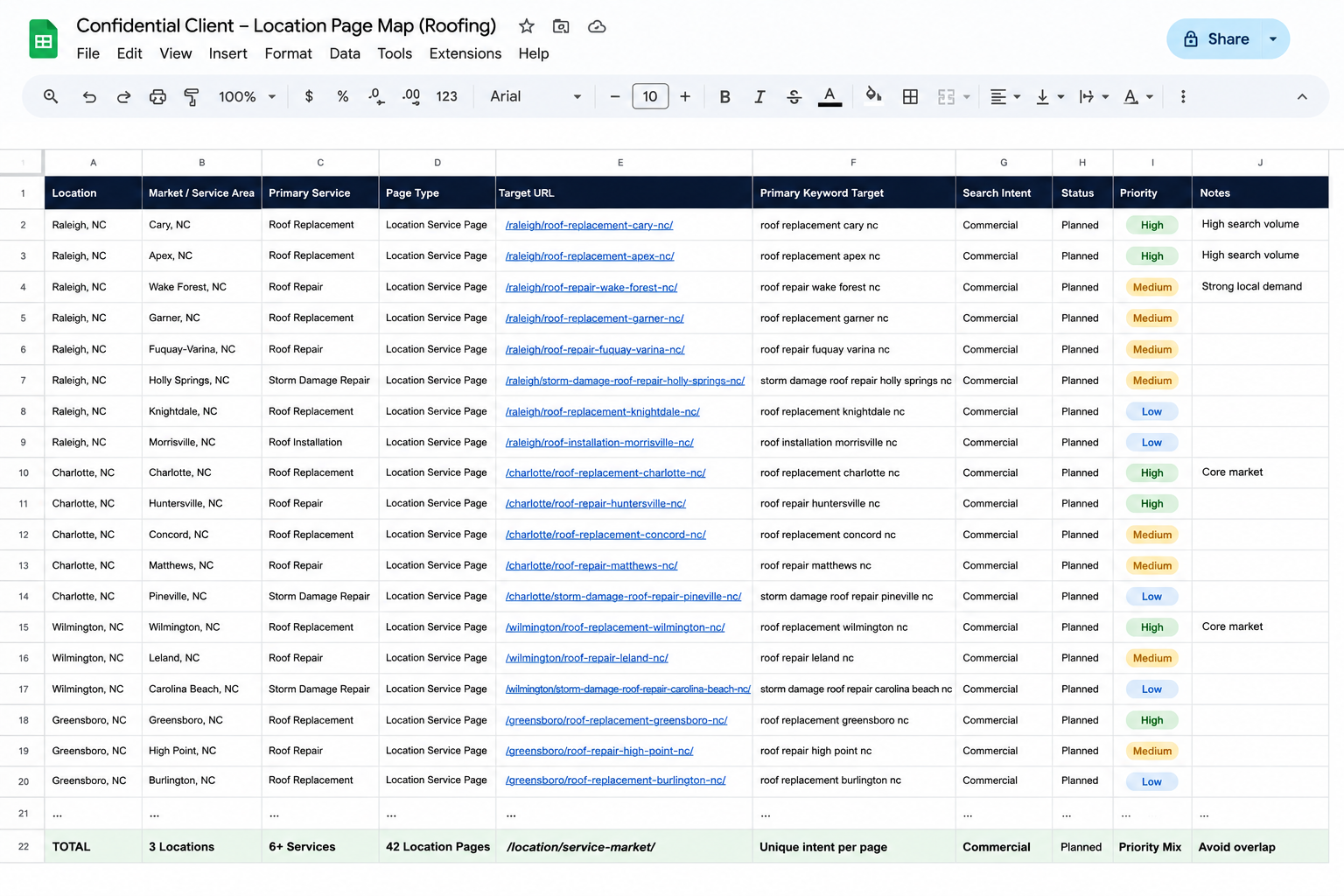Viewport: 1344px width, 896px height.
Task: Select the Primary Keyword Target header cell
Action: pos(853,192)
